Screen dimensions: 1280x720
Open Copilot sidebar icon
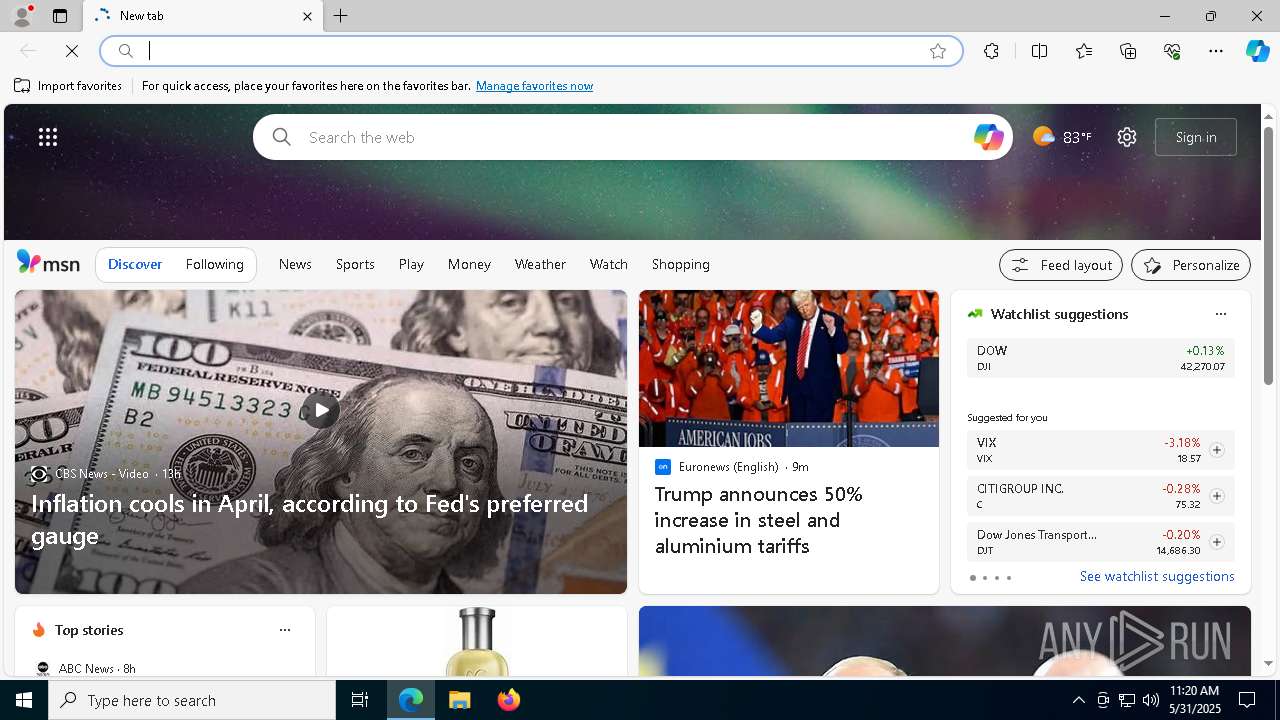pos(1257,51)
